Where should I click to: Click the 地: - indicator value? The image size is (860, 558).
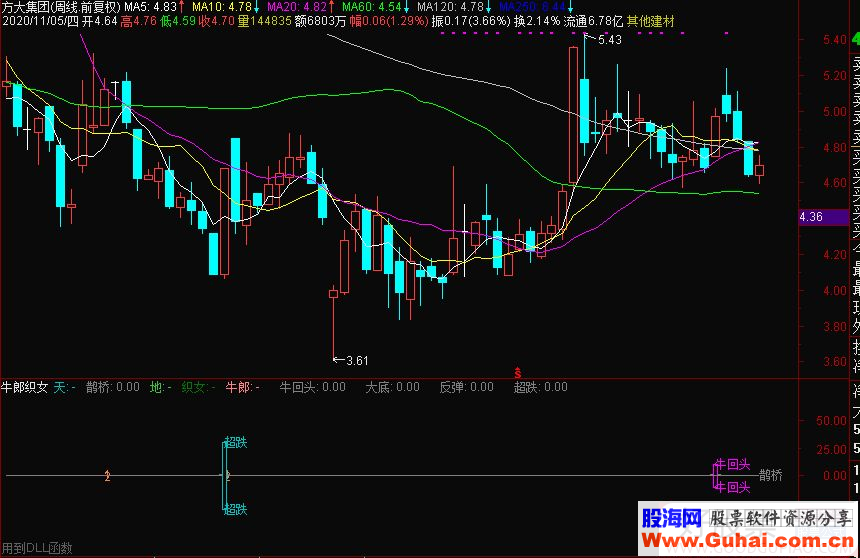pyautogui.click(x=161, y=387)
